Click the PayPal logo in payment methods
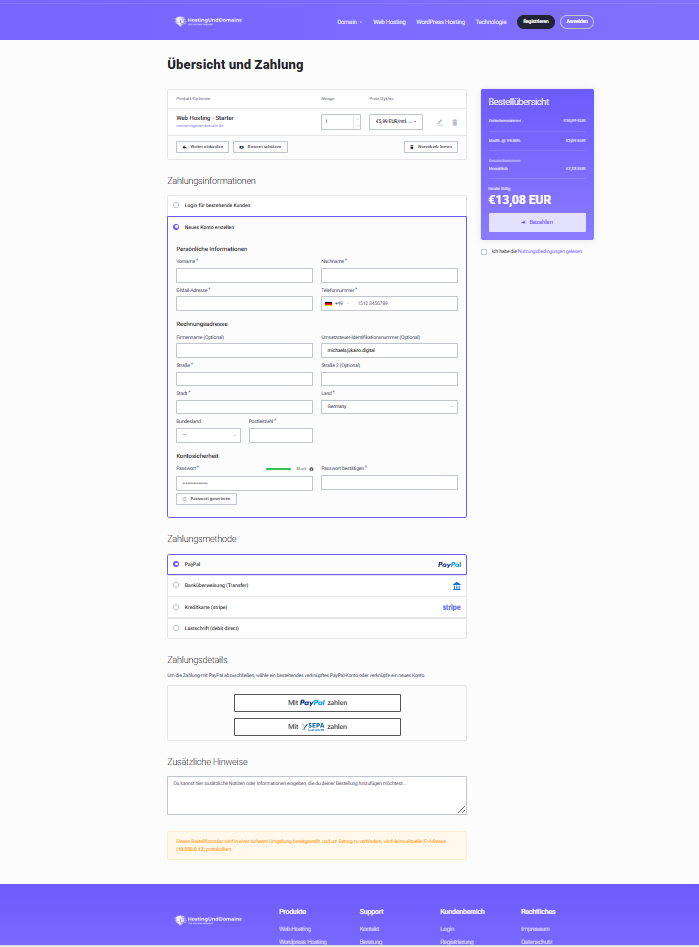Screen dimensions: 699x947 pos(449,565)
